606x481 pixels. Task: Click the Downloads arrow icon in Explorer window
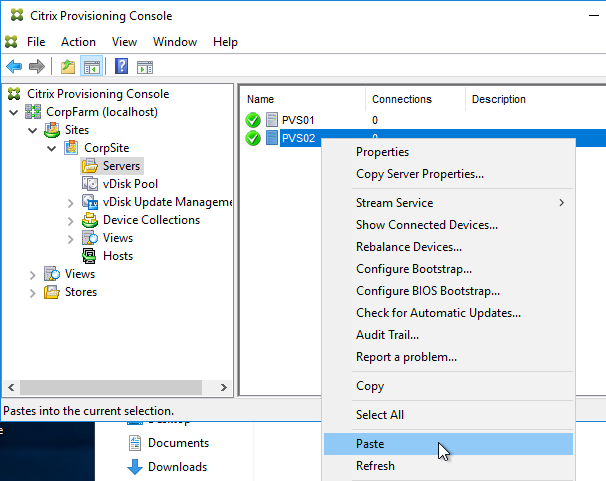click(x=135, y=467)
